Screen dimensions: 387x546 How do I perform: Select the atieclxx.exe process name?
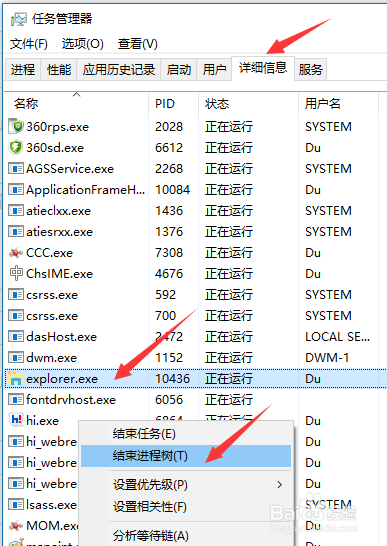click(x=59, y=211)
